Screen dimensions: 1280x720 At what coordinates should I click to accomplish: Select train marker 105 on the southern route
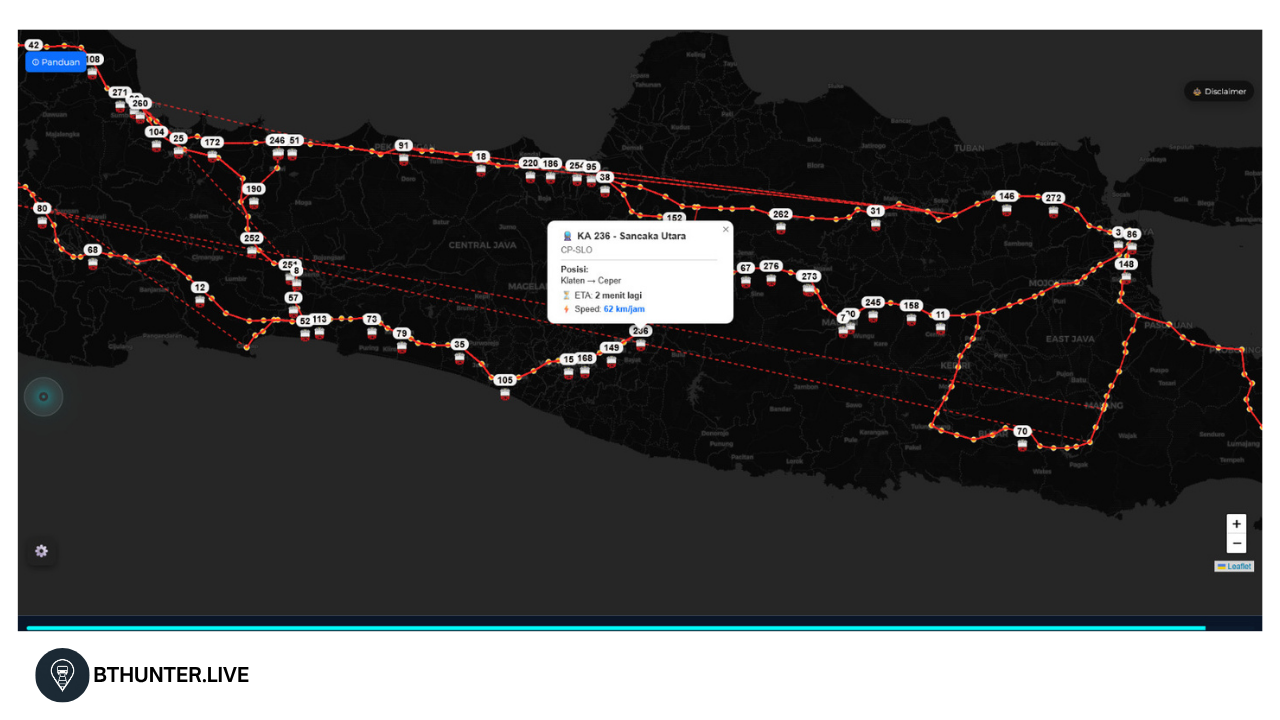[x=504, y=379]
